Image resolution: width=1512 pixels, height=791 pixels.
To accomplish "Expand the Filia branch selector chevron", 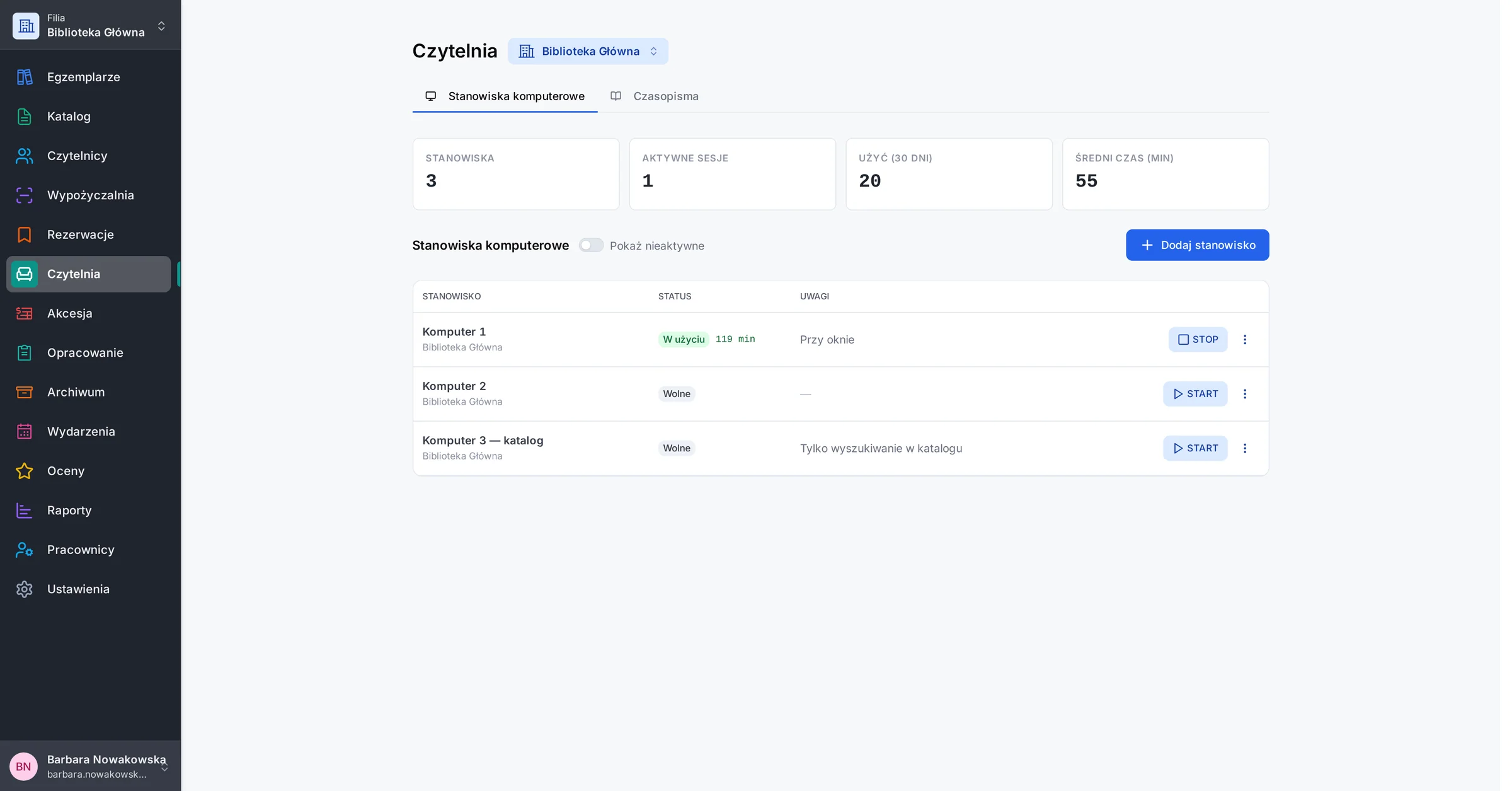I will (161, 26).
